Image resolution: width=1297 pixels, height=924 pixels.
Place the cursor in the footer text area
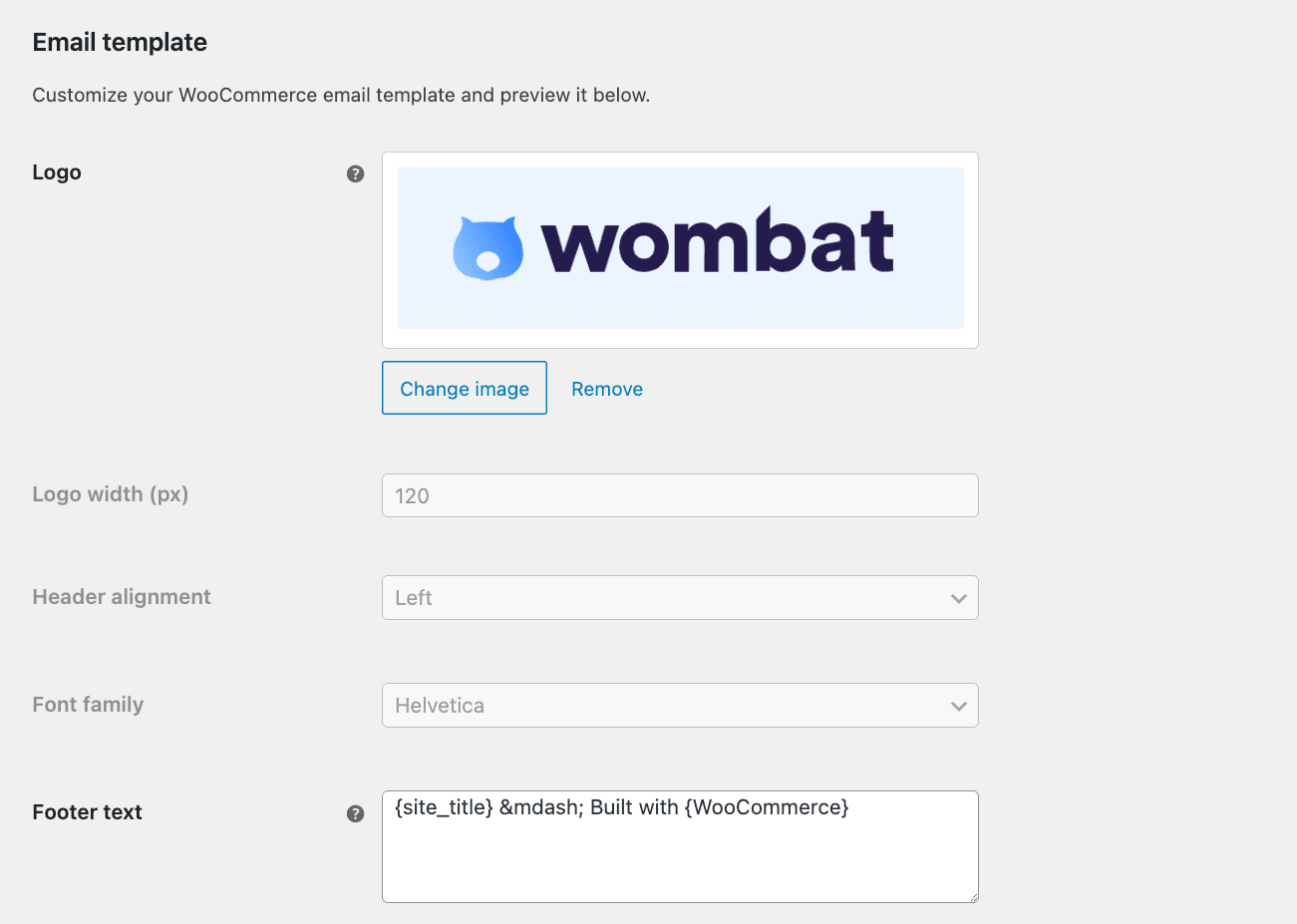point(680,847)
